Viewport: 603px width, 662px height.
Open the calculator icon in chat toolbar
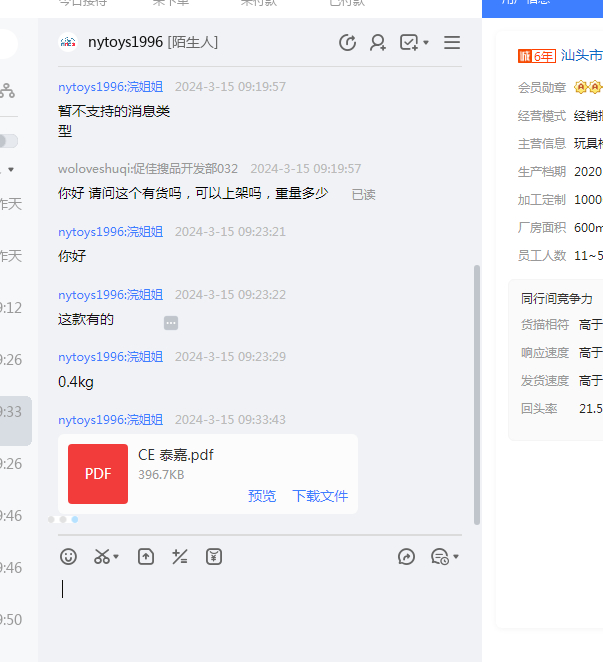[x=180, y=557]
